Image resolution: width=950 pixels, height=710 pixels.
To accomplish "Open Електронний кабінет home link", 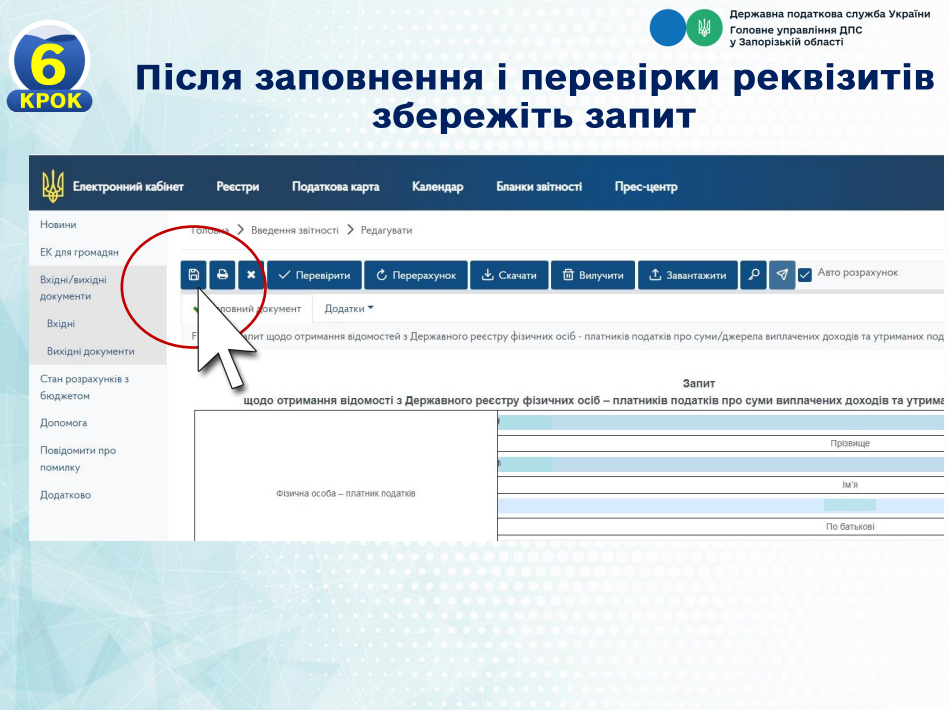I will point(128,187).
